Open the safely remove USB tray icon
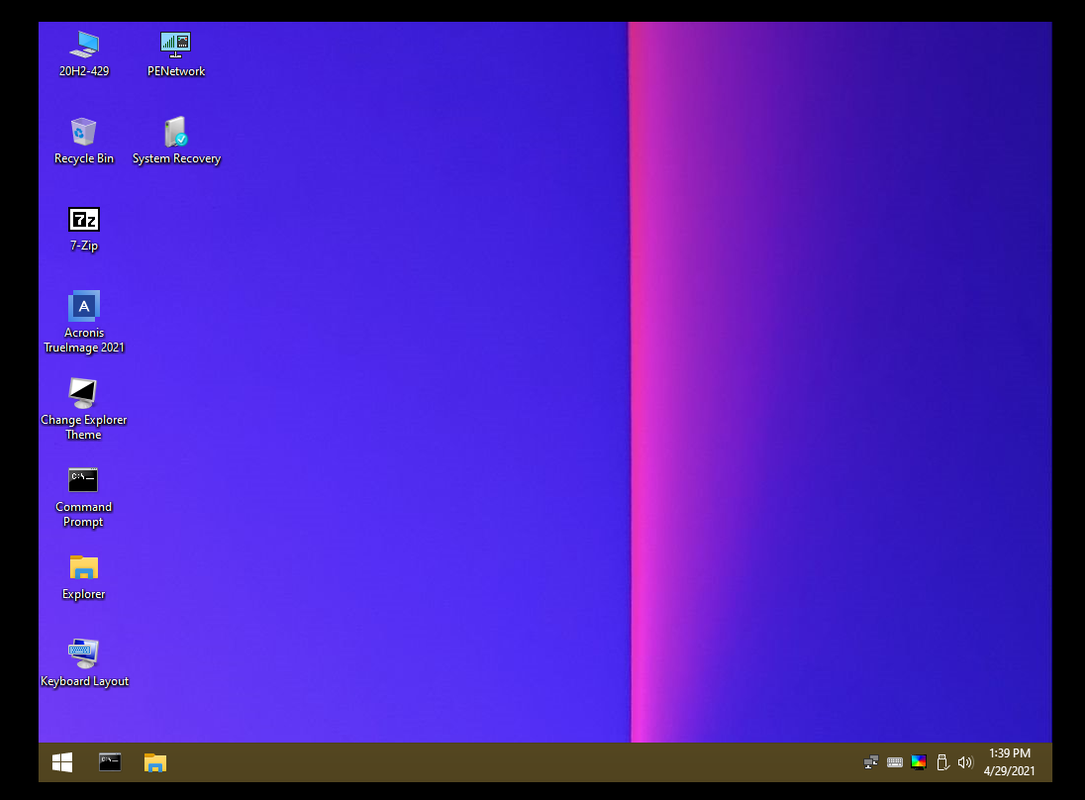The image size is (1085, 800). pos(942,763)
